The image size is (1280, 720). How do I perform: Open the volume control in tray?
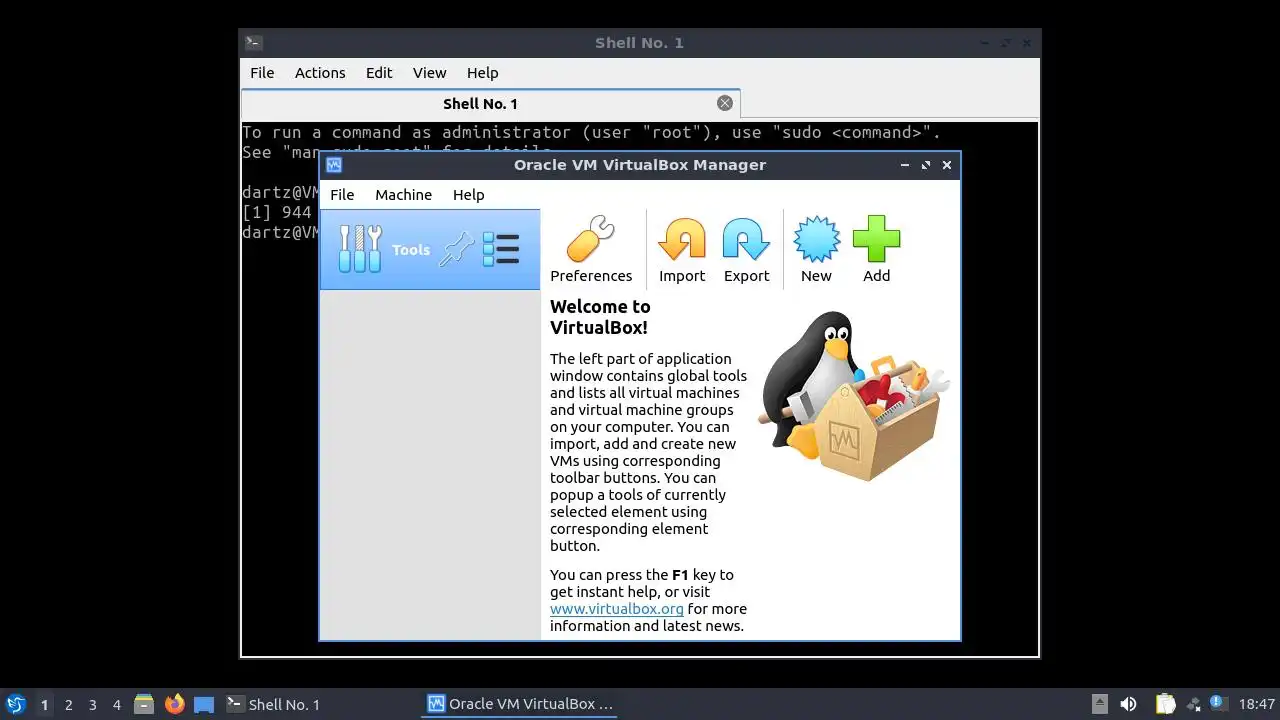click(1128, 704)
